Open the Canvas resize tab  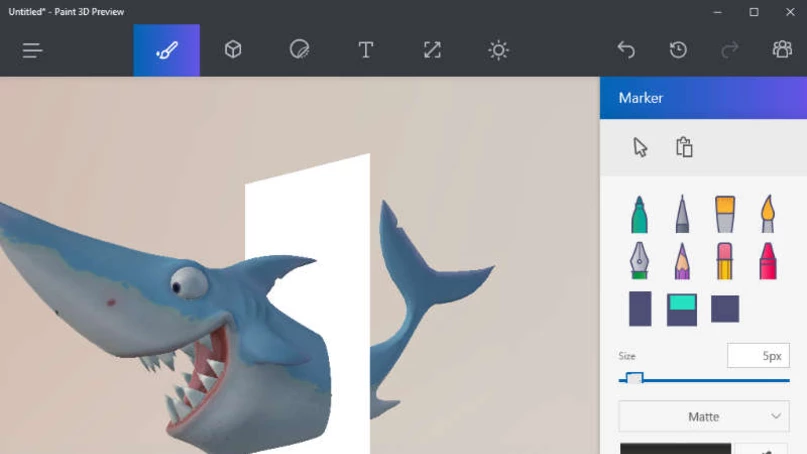pyautogui.click(x=432, y=50)
